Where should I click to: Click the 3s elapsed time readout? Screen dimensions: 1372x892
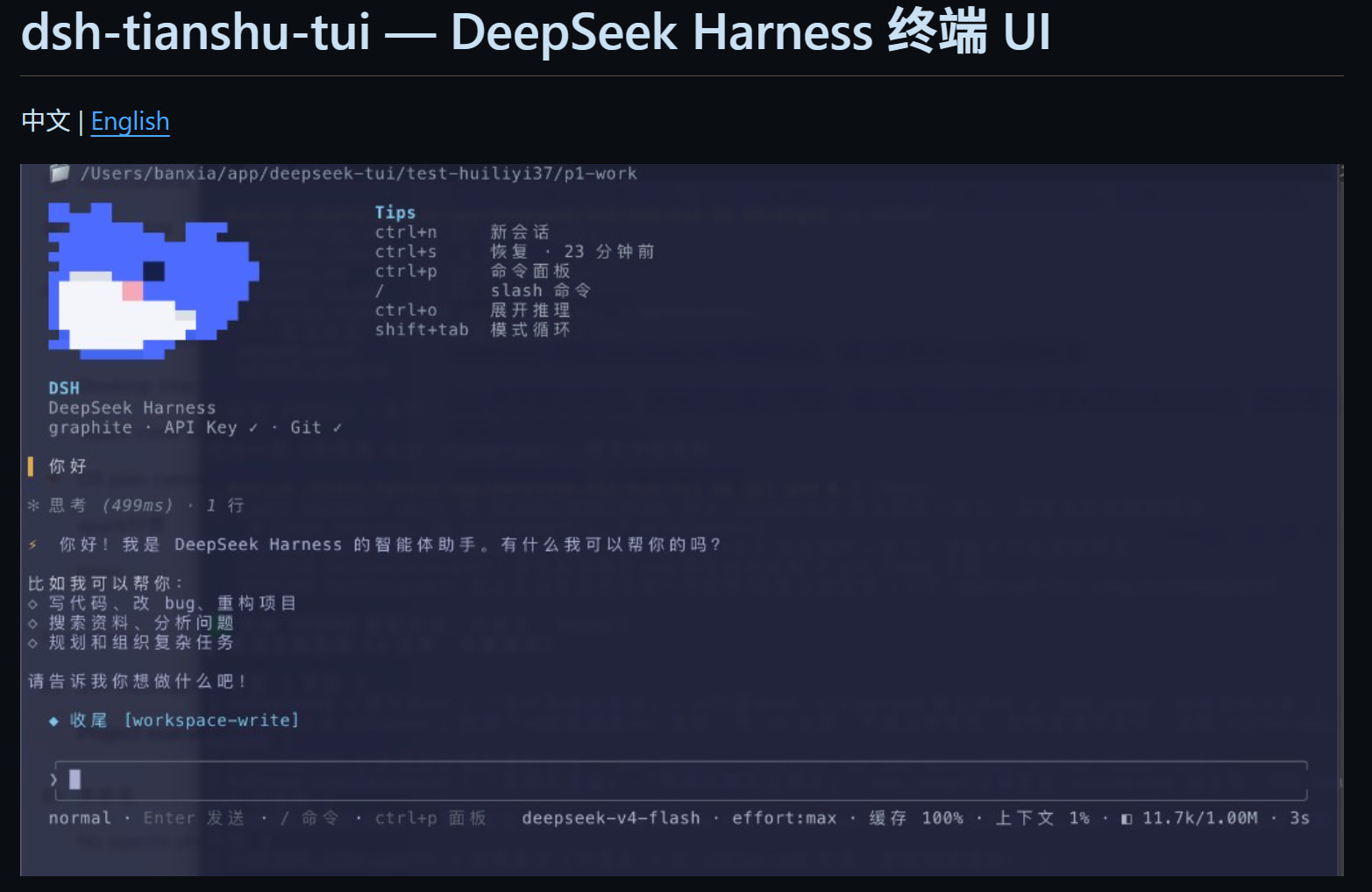1299,817
